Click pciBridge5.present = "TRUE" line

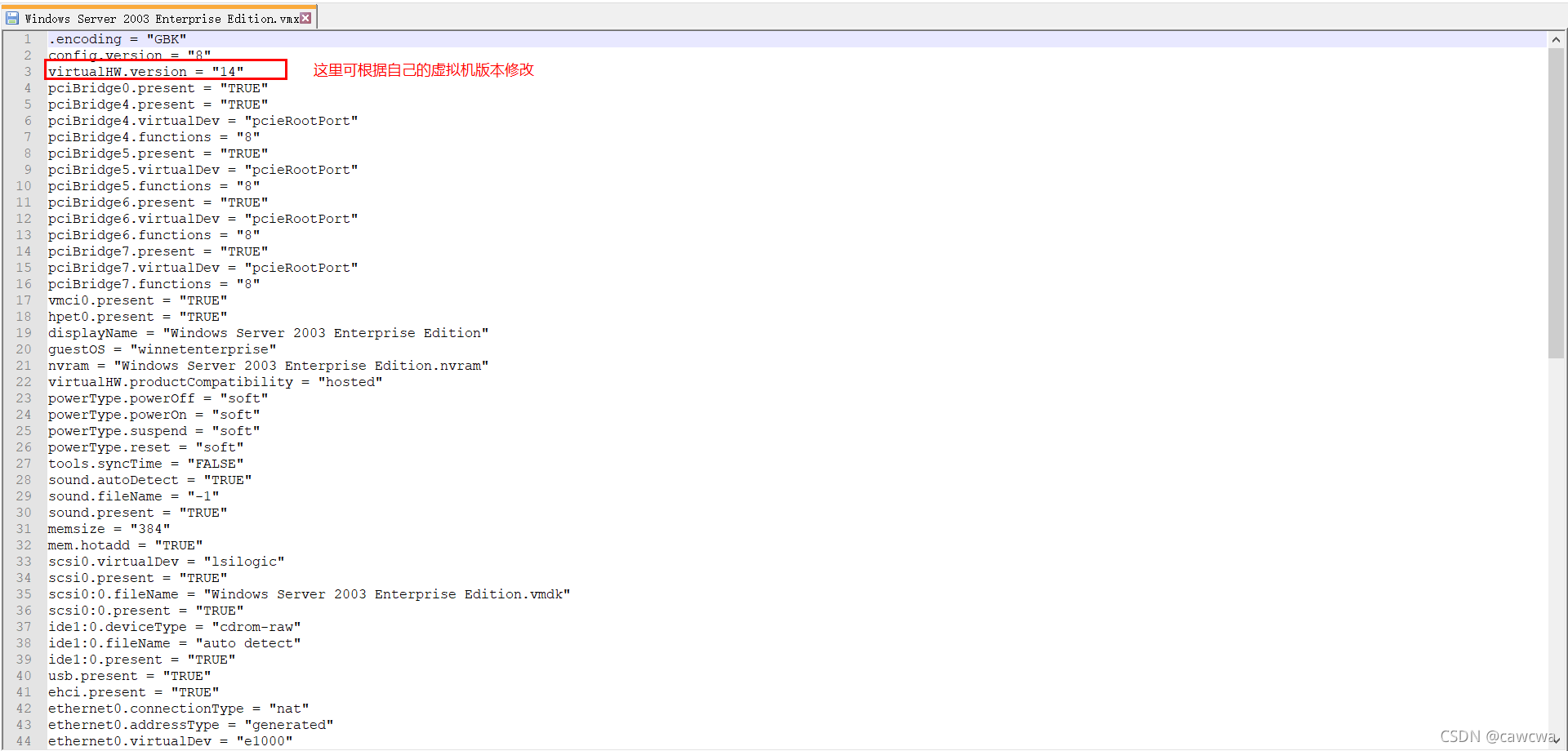pyautogui.click(x=158, y=153)
